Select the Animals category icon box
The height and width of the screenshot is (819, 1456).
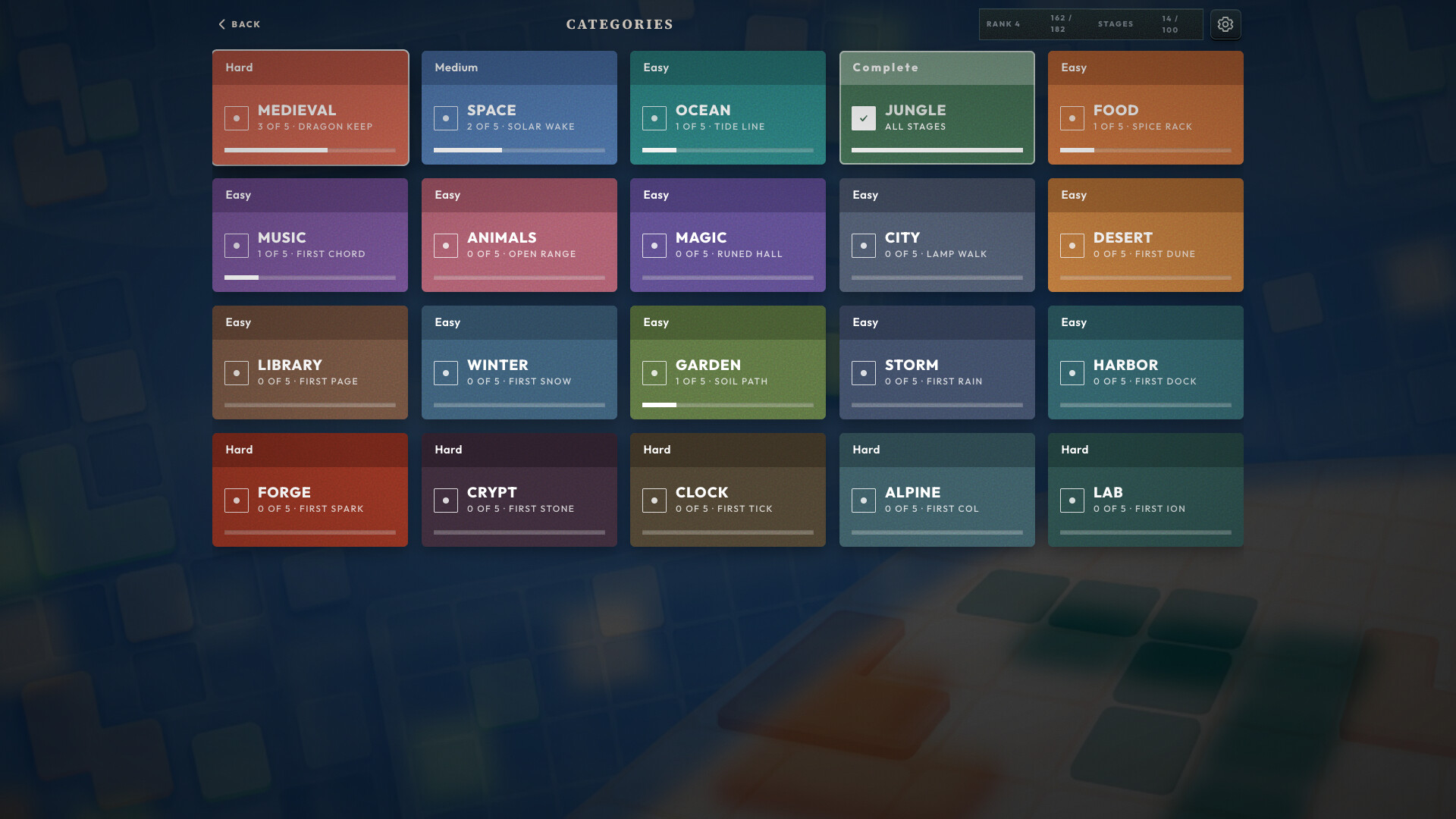click(x=446, y=246)
